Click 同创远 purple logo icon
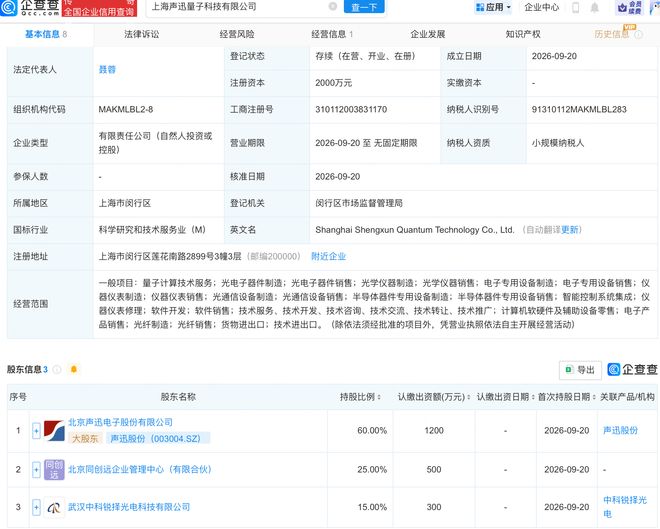The height and width of the screenshot is (529, 660). (x=54, y=470)
